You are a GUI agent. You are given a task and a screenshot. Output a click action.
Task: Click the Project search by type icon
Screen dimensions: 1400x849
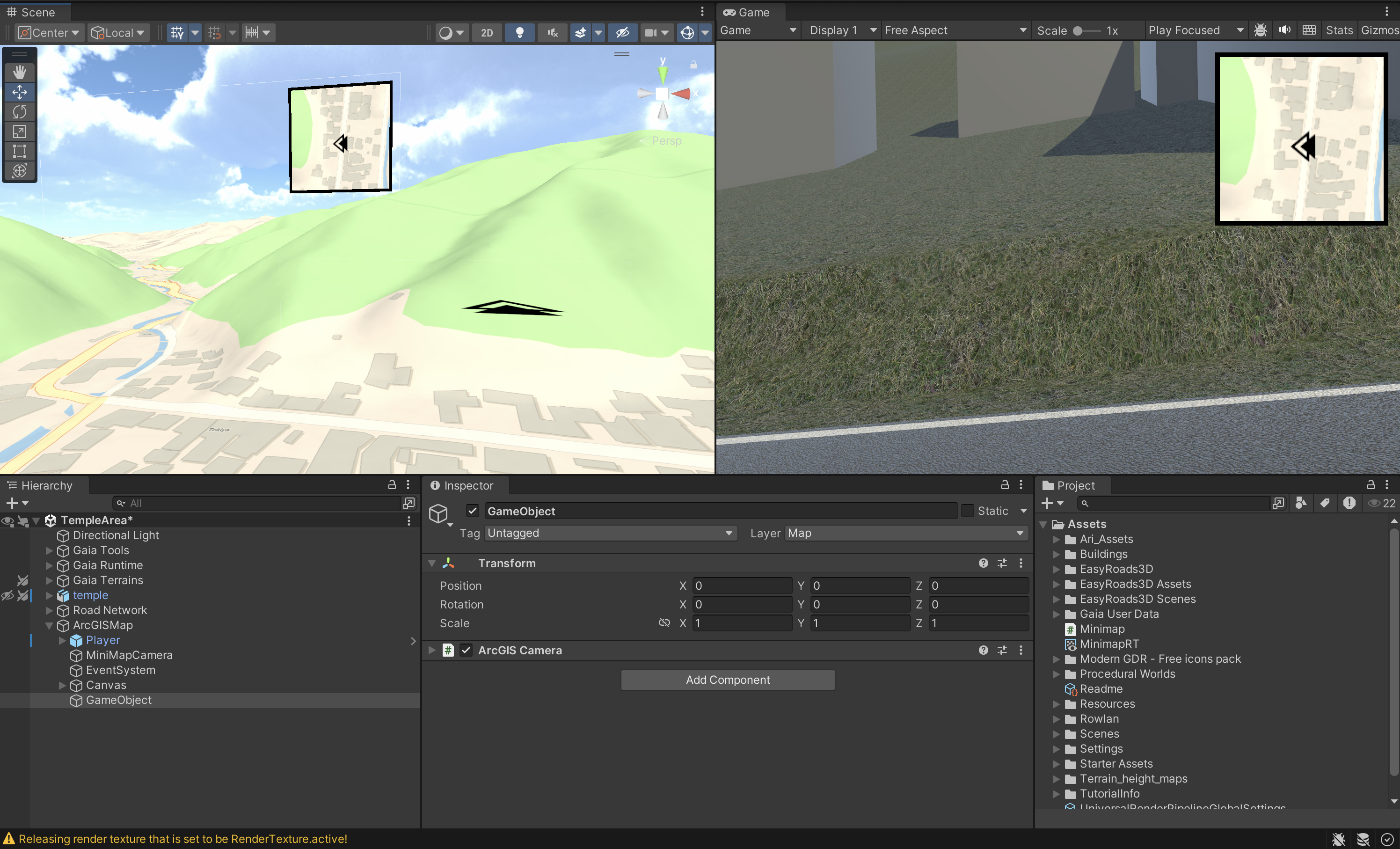1301,503
